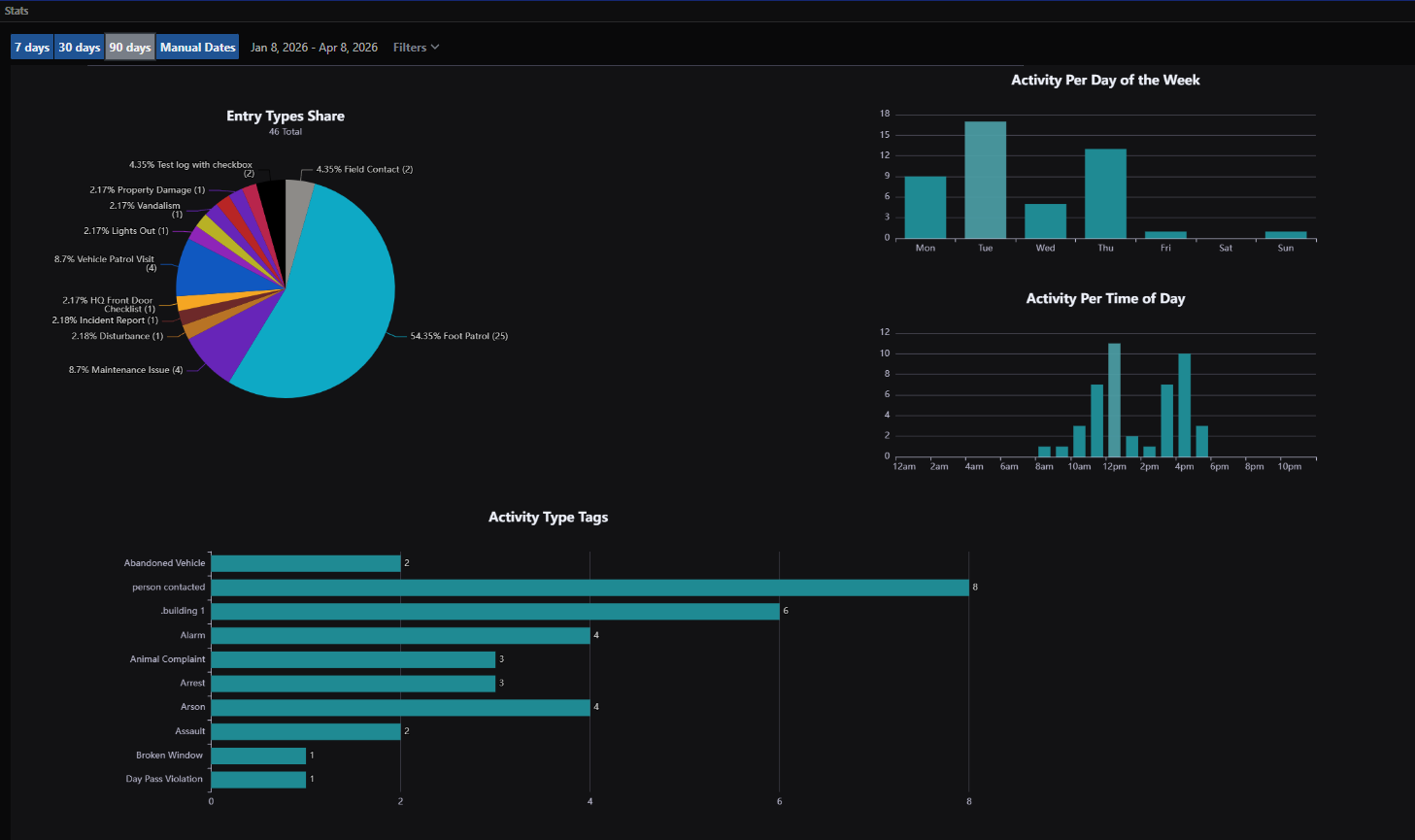
Task: Click the Stats tab title
Action: click(17, 11)
